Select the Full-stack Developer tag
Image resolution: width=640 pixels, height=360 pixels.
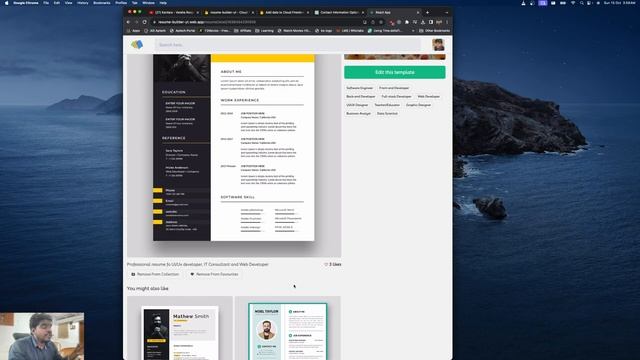tap(396, 96)
